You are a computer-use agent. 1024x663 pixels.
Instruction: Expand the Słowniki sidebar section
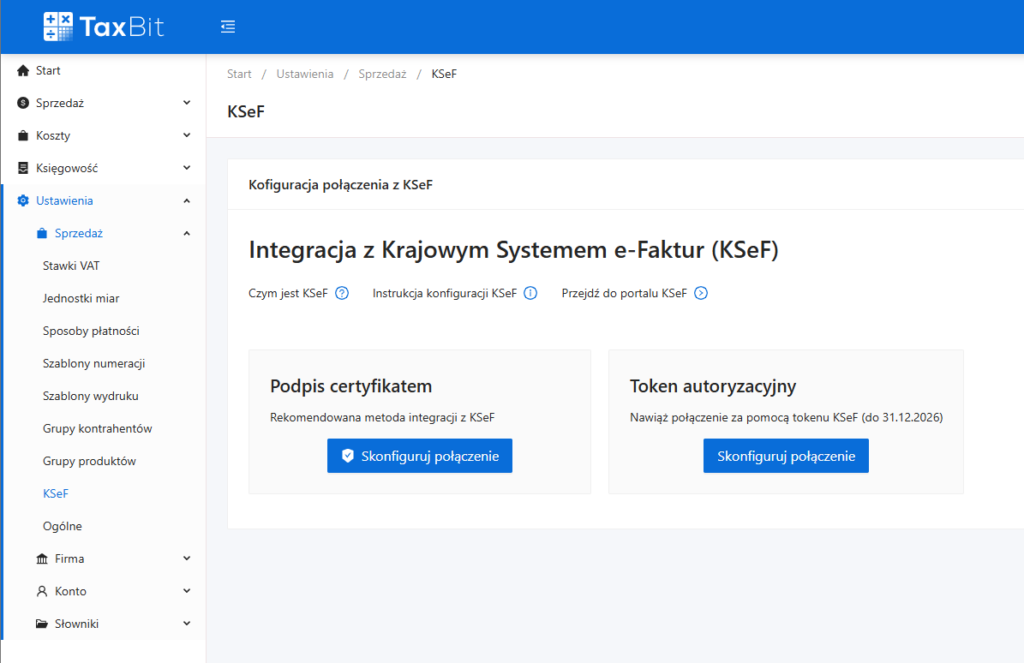[187, 624]
